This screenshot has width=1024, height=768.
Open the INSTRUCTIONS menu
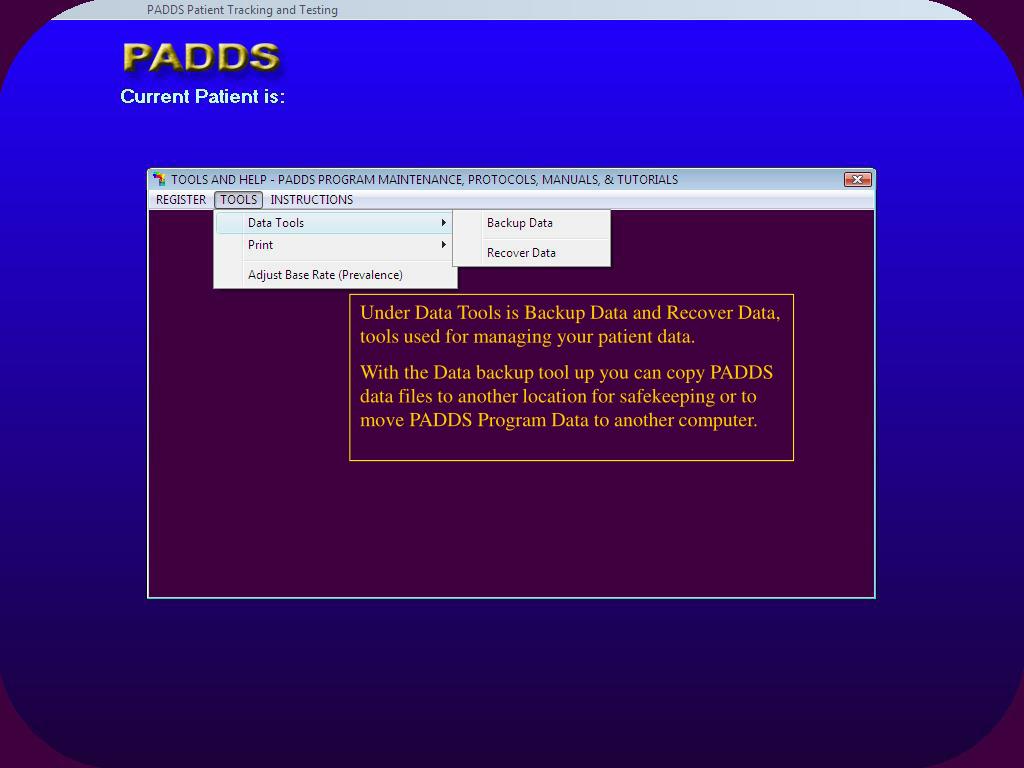(312, 200)
